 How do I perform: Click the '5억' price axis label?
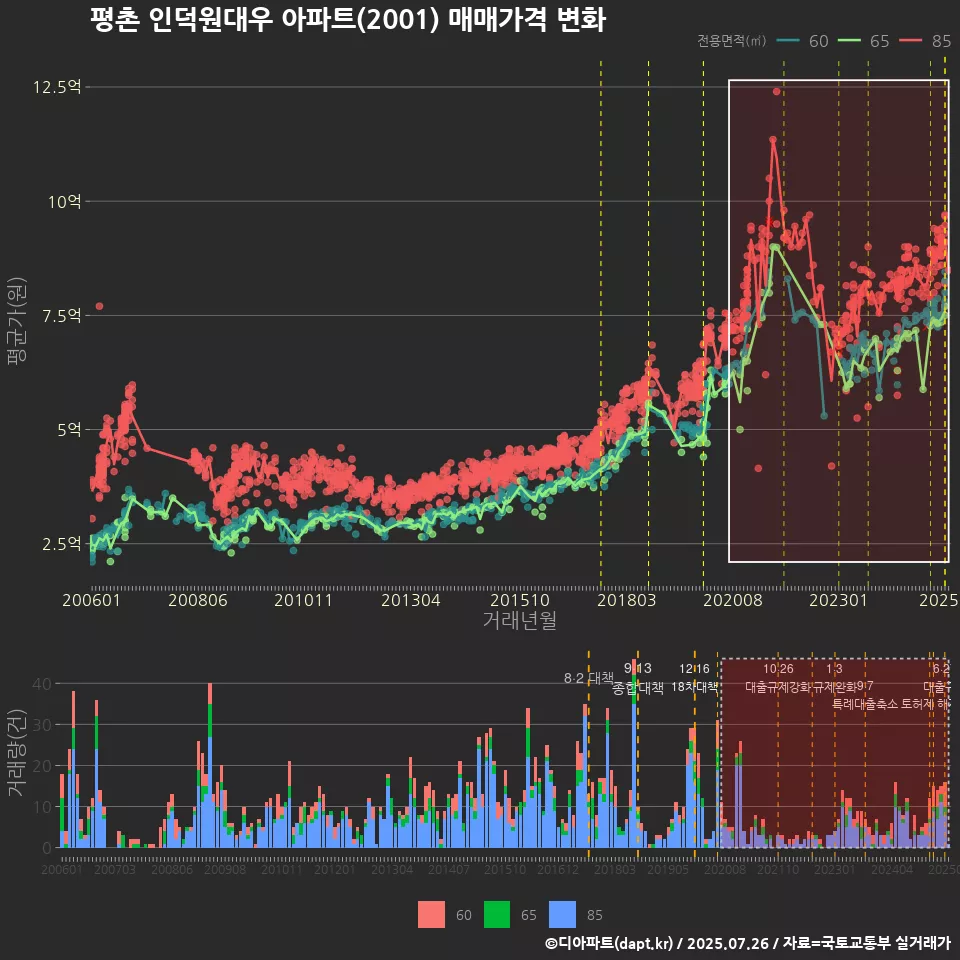pyautogui.click(x=69, y=430)
